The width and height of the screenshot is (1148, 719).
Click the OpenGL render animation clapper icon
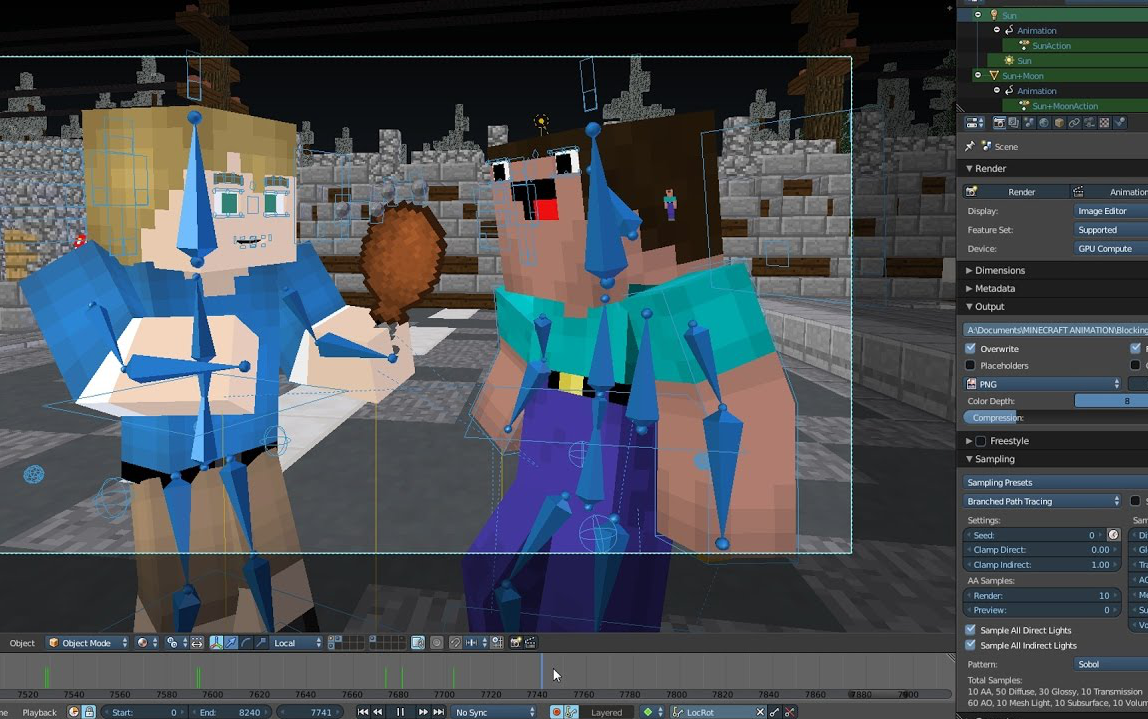[x=530, y=643]
